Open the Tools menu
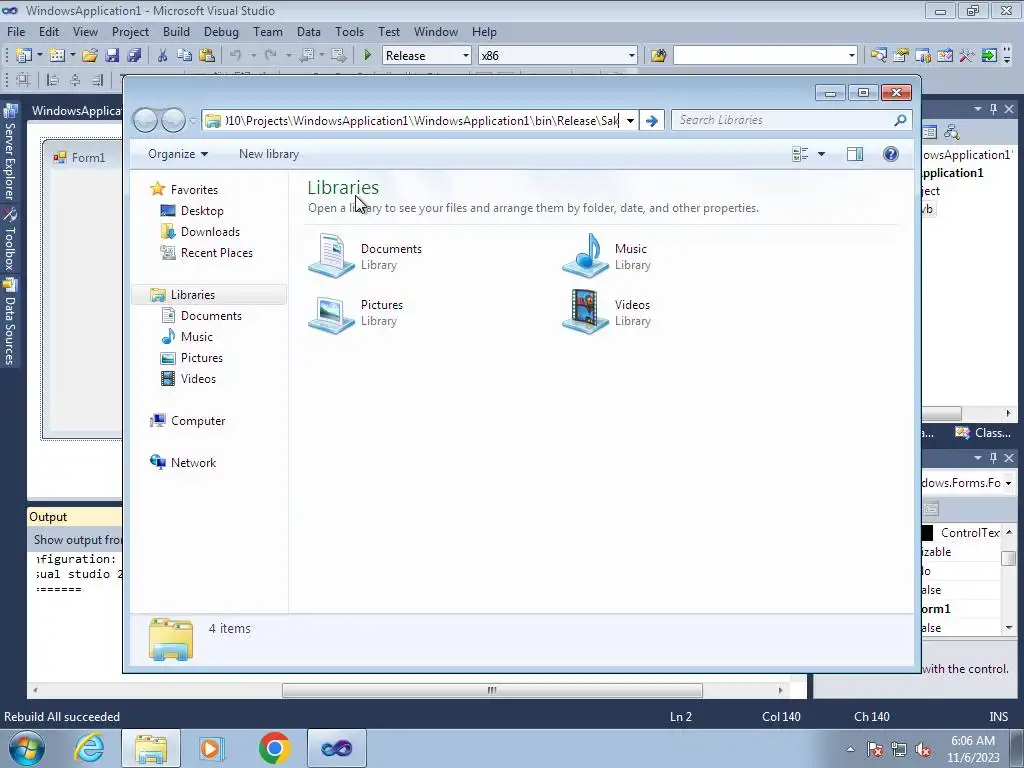The height and width of the screenshot is (768, 1024). tap(349, 31)
